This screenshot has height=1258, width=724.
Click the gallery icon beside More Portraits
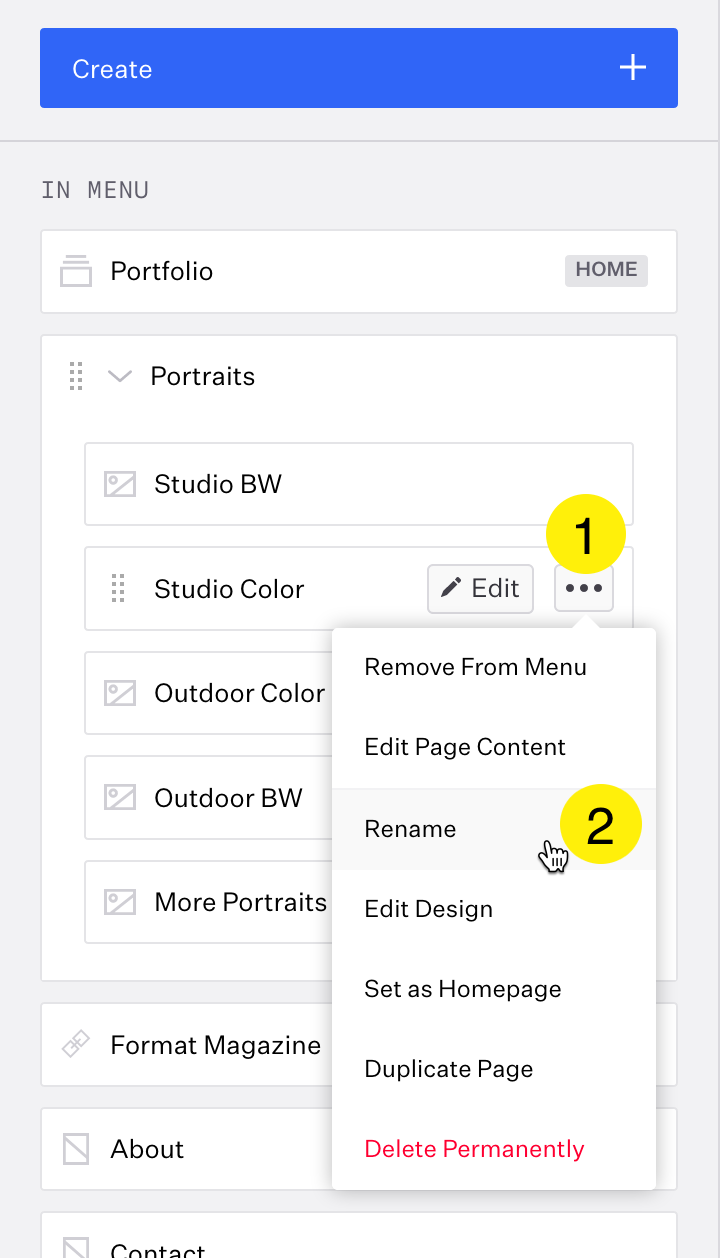120,902
